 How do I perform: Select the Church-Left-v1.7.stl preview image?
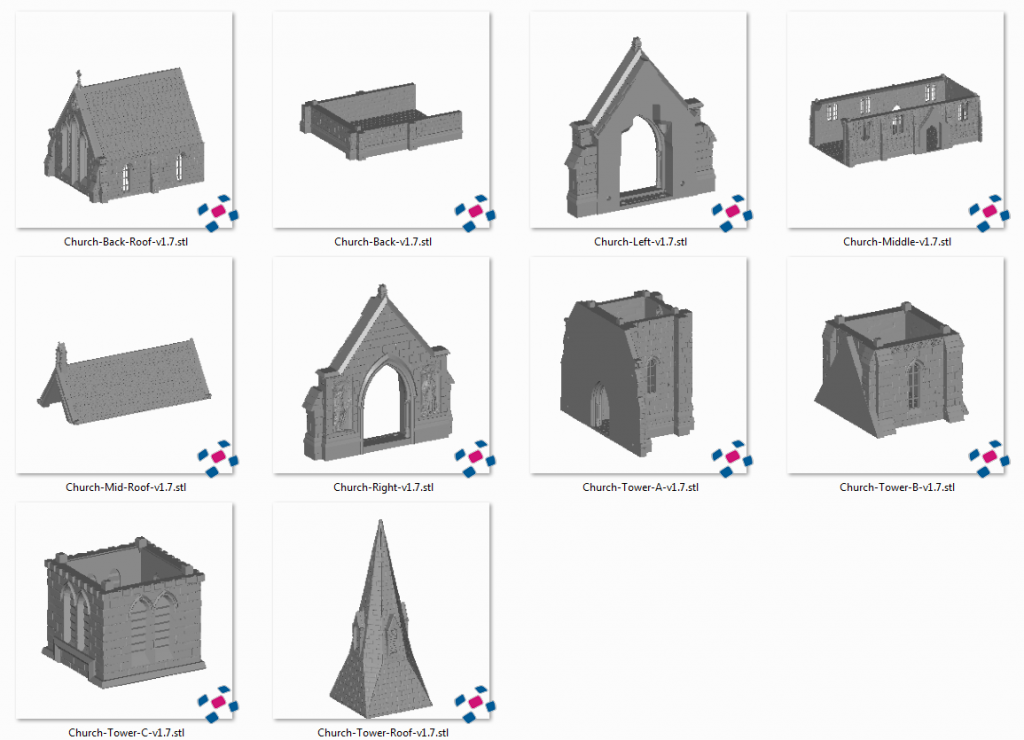click(636, 115)
